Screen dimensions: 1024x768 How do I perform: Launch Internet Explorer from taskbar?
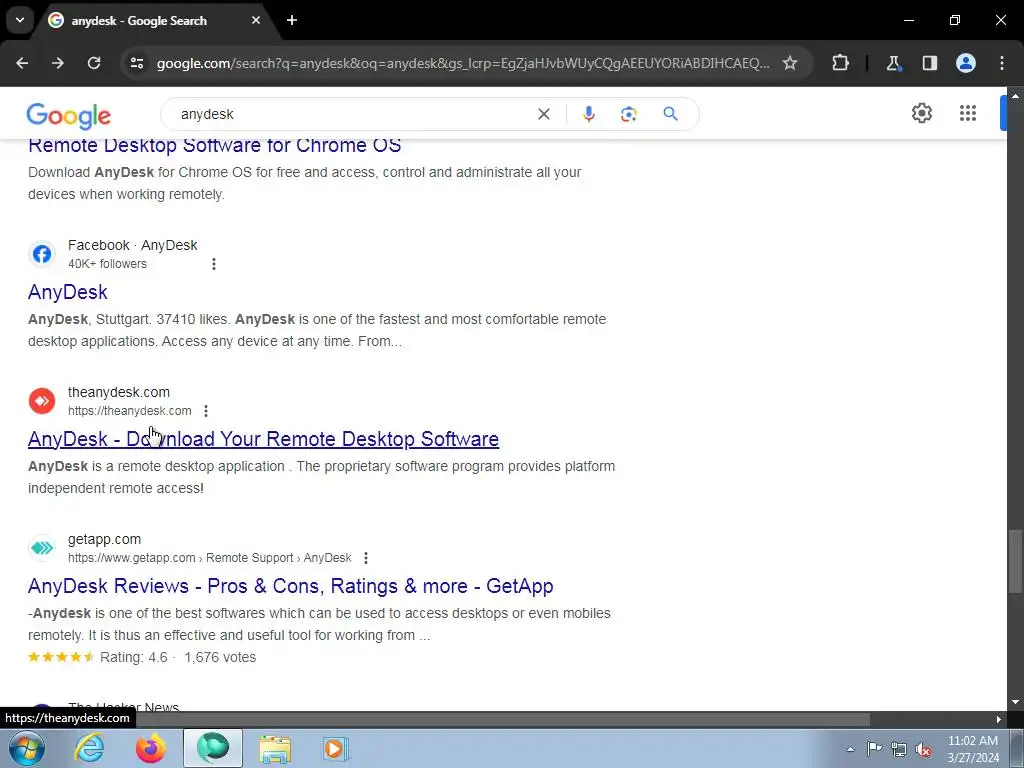(x=89, y=749)
